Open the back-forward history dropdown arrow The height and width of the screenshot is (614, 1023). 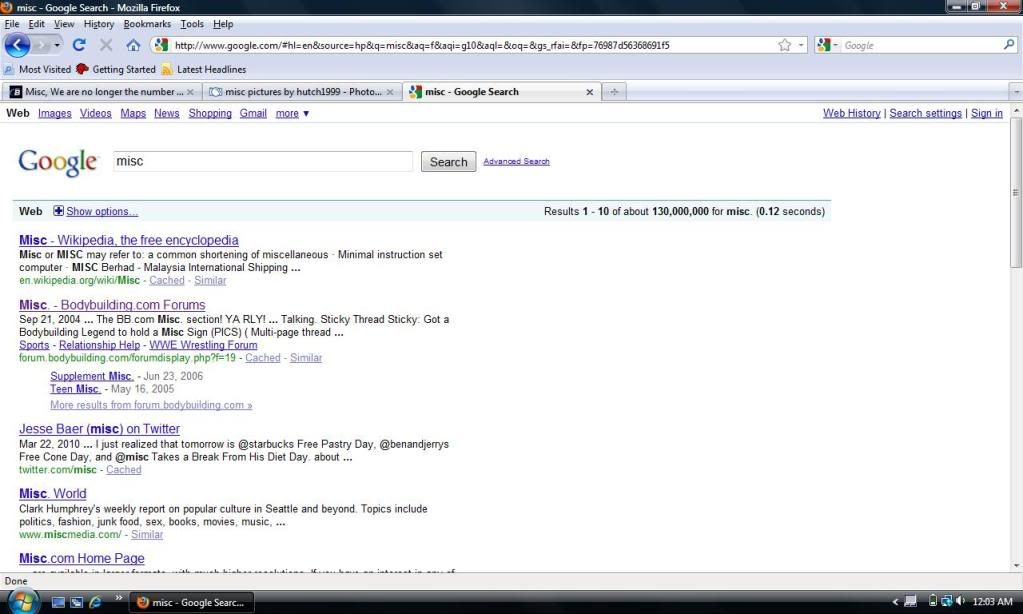(x=57, y=45)
